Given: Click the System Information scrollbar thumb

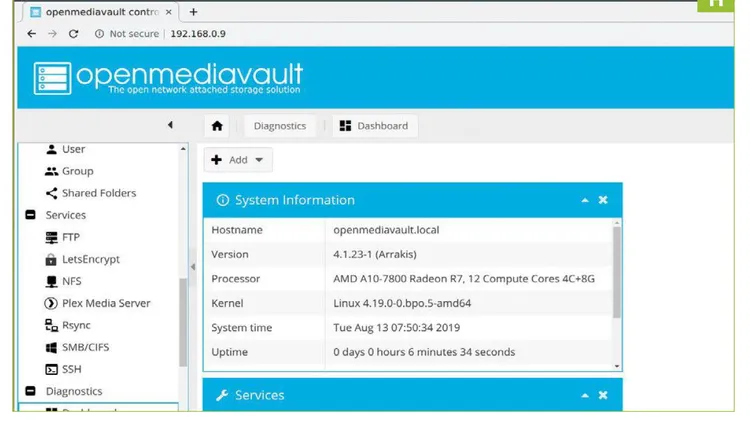Looking at the screenshot, I should [617, 272].
